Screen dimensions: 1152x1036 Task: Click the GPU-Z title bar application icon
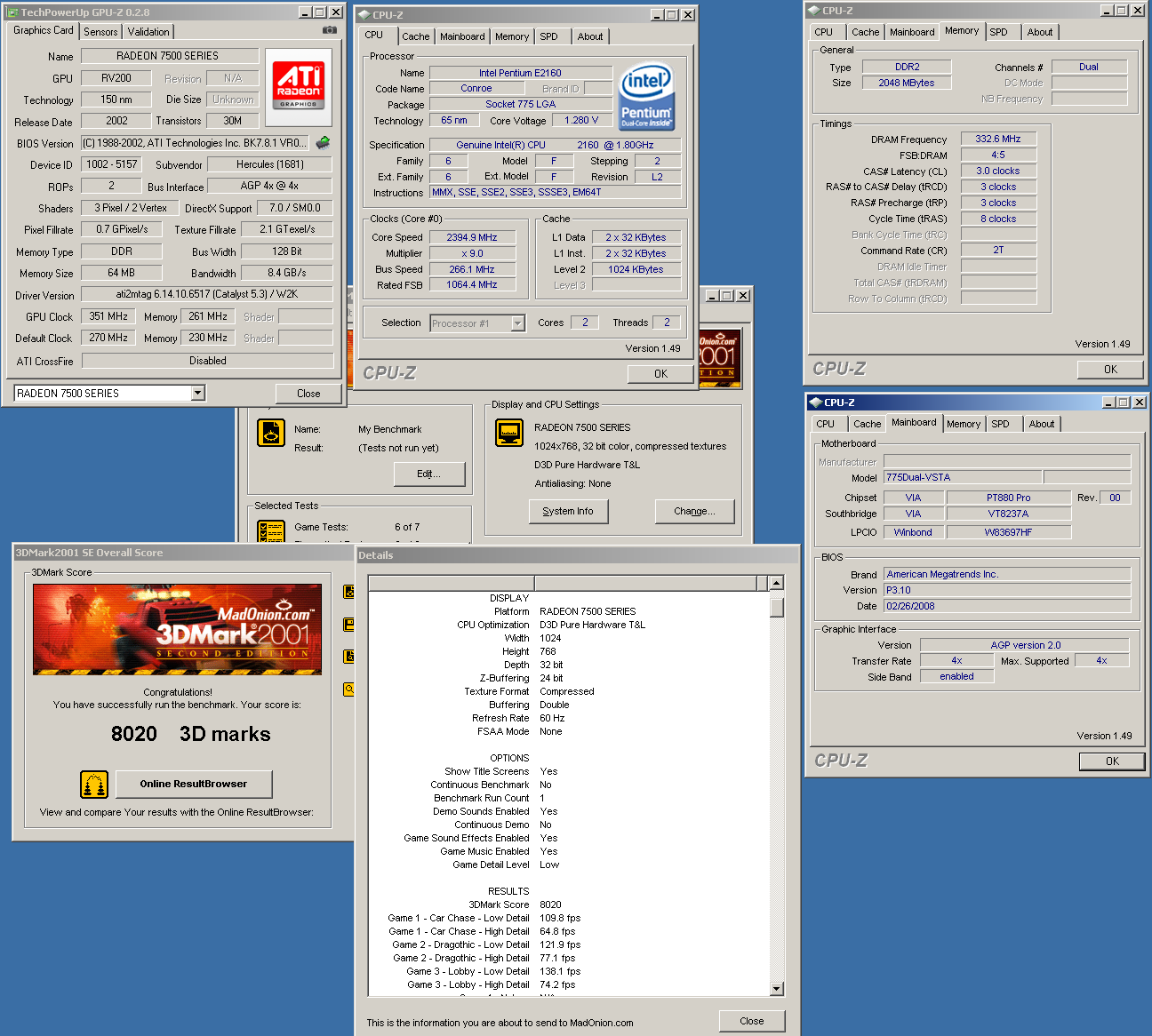pos(12,12)
